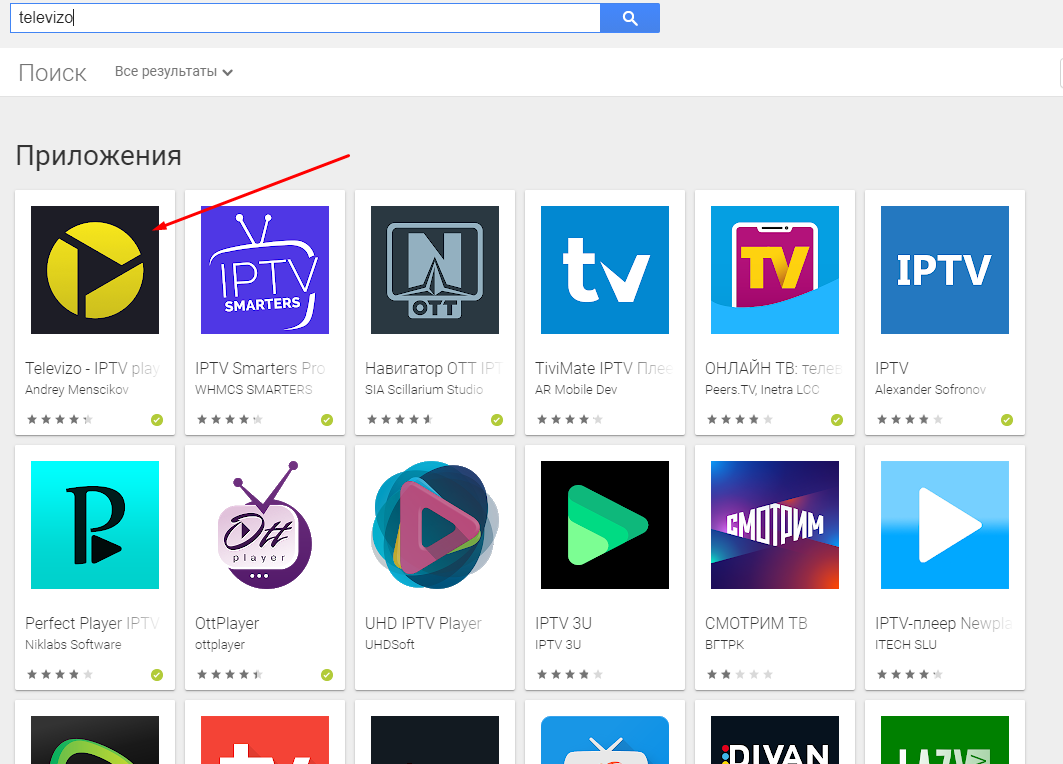Open the IPTV-плеер Newplay app icon
Screen dimensions: 1063x764
click(945, 525)
